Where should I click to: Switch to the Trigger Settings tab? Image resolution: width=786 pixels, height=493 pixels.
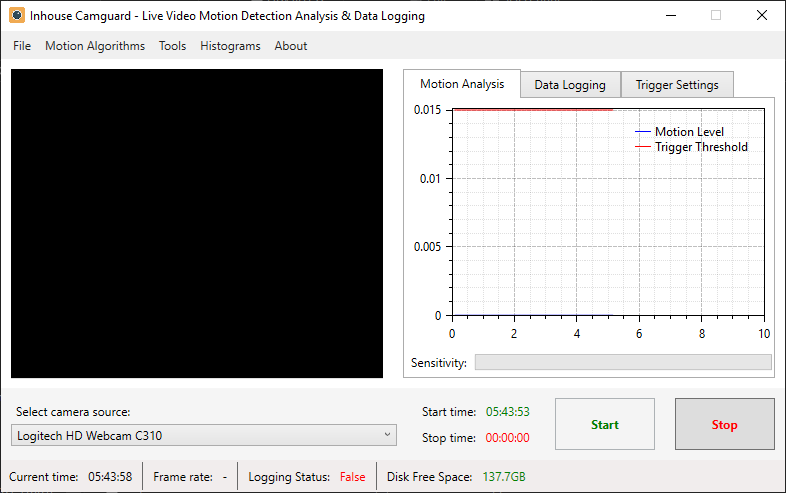pos(677,85)
